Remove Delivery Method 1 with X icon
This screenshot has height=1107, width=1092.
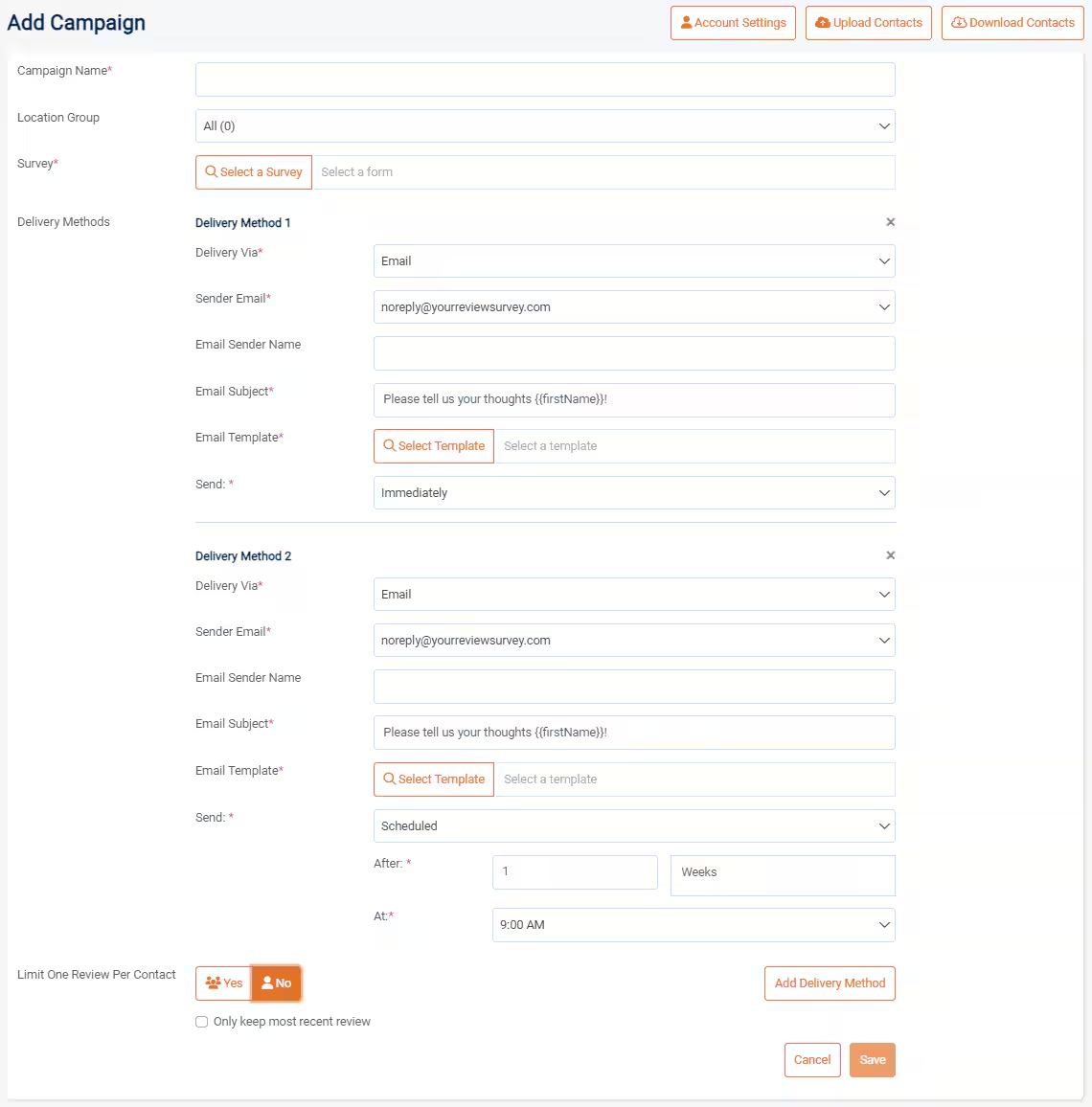click(890, 222)
